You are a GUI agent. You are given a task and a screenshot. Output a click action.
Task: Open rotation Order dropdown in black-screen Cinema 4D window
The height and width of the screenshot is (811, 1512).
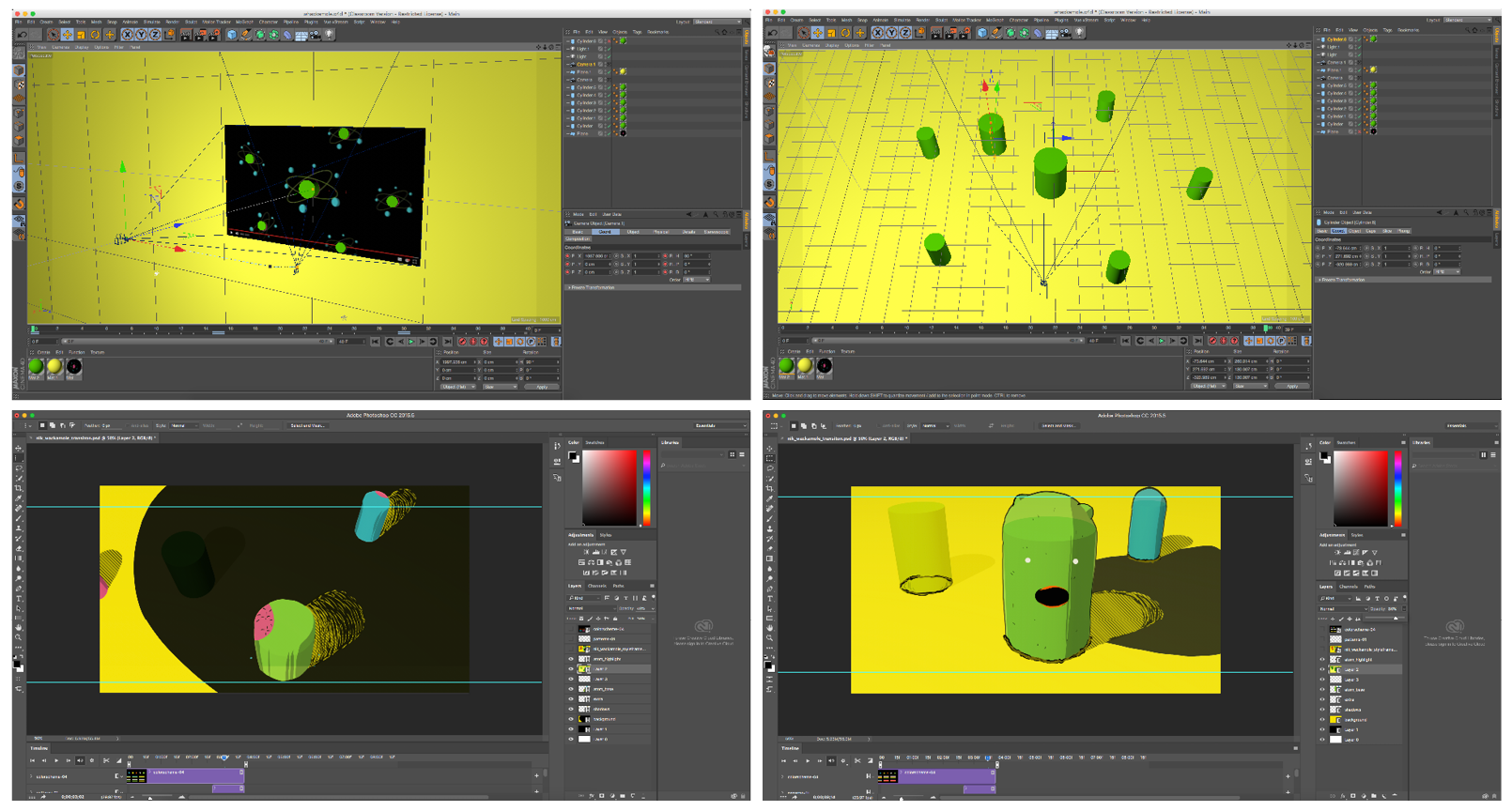(x=697, y=280)
